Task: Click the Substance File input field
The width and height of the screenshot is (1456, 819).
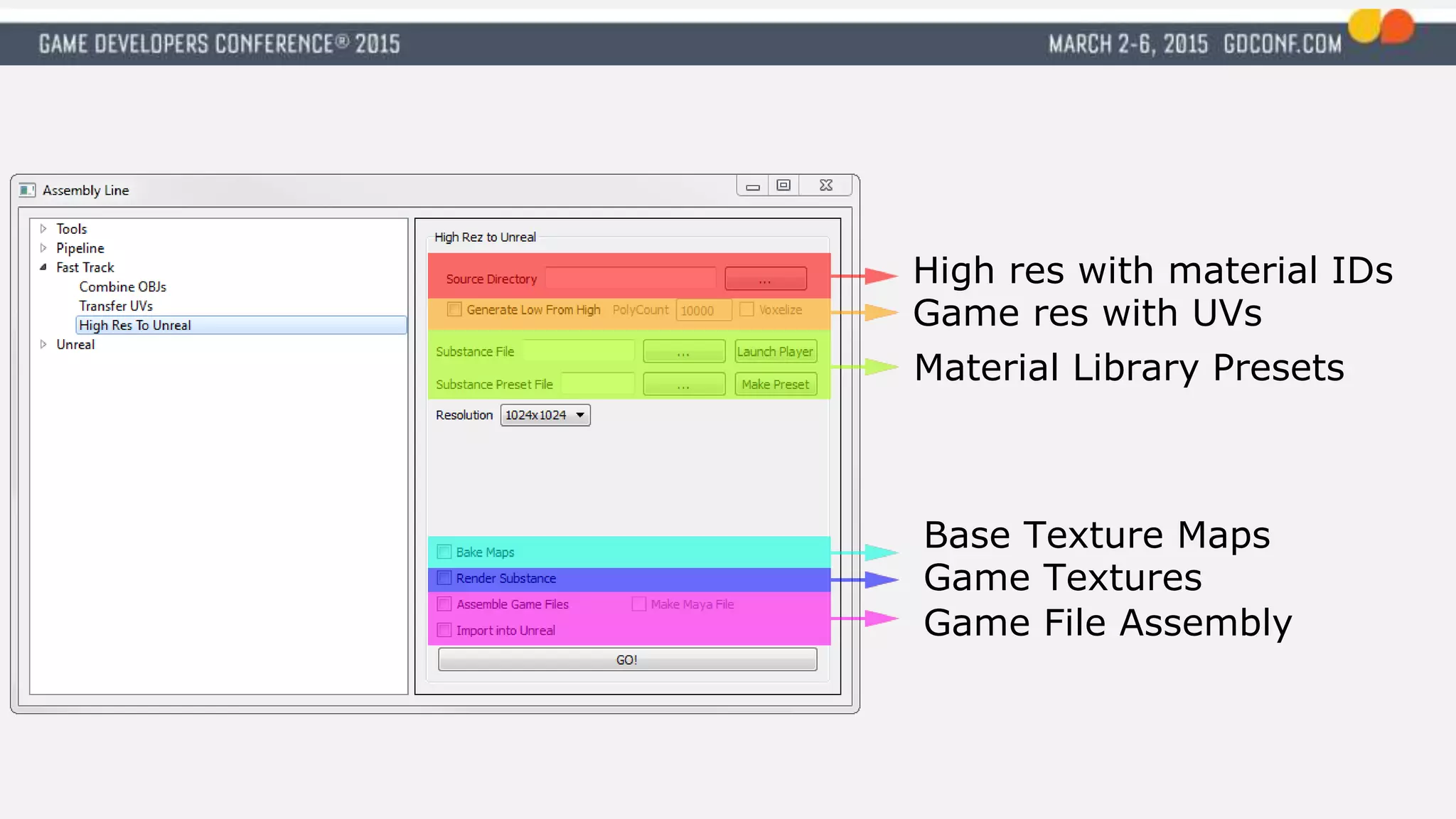Action: (579, 351)
